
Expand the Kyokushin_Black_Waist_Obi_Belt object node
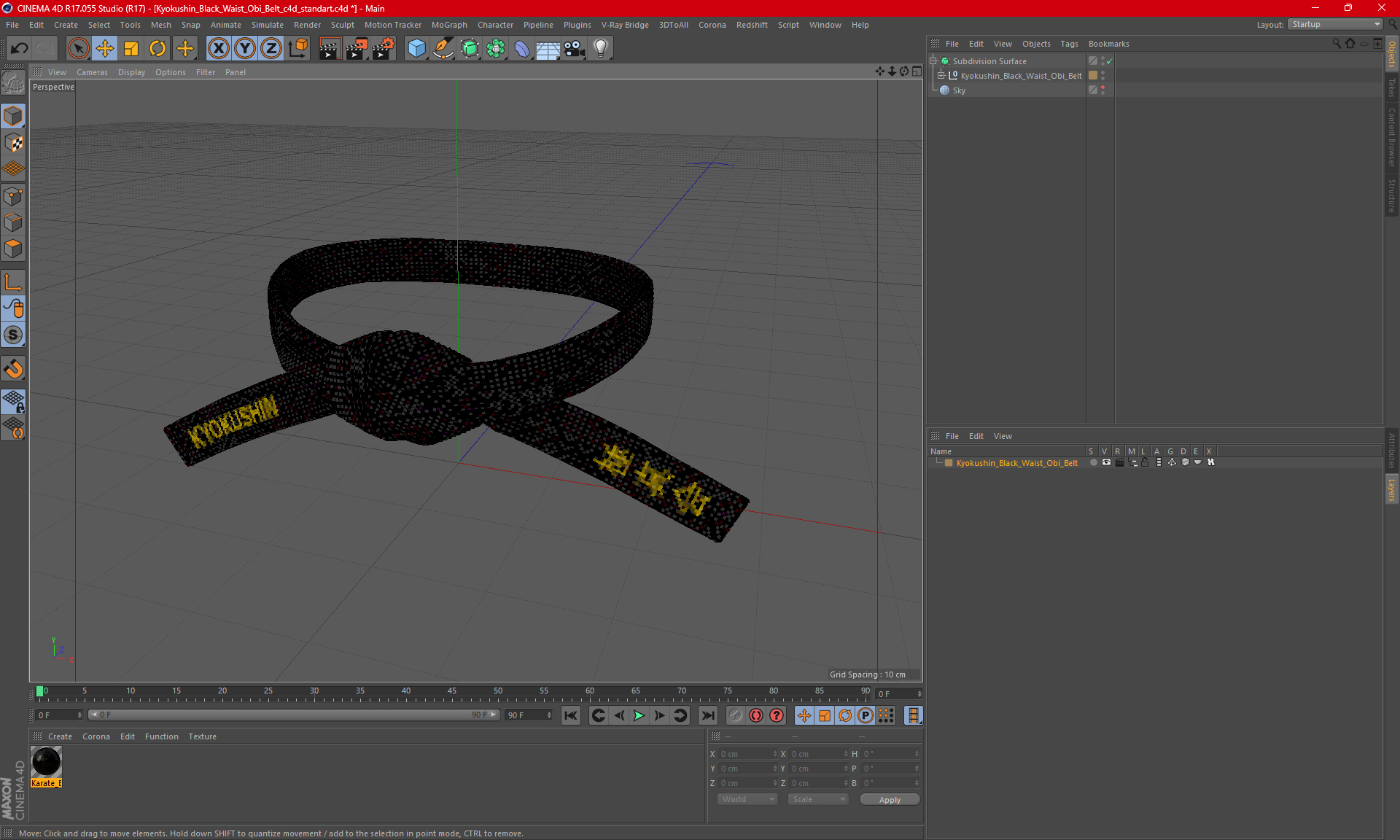pos(941,75)
